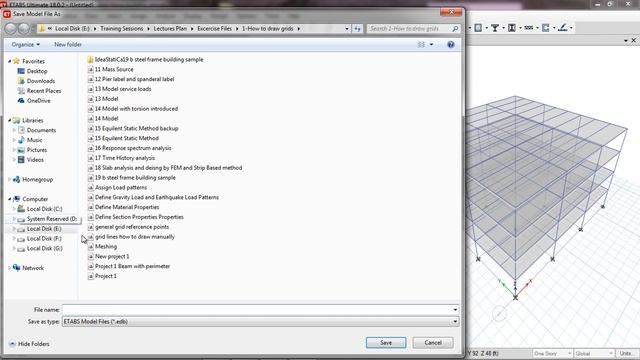Screen dimensions: 640x360
Task: Open the help question mark icon
Action: click(451, 44)
